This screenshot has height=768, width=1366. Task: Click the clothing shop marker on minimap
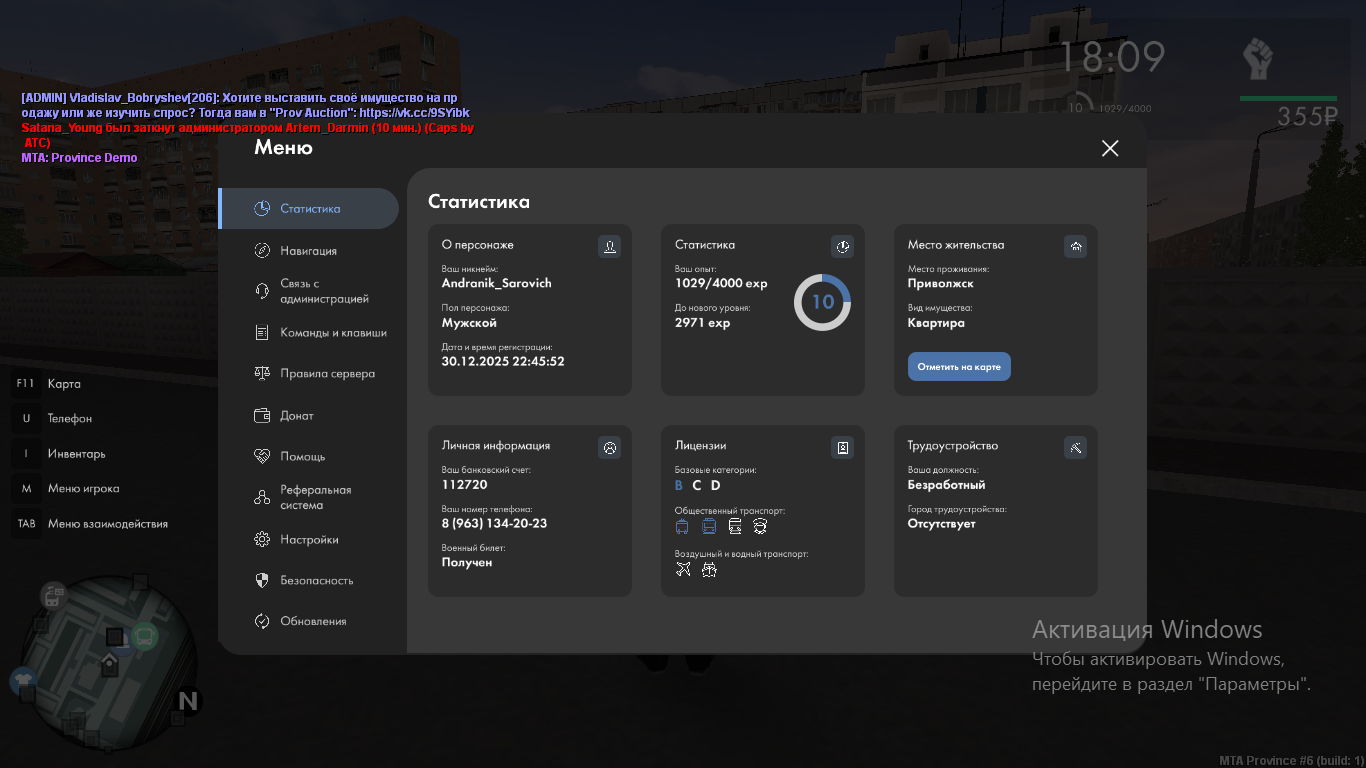point(21,681)
